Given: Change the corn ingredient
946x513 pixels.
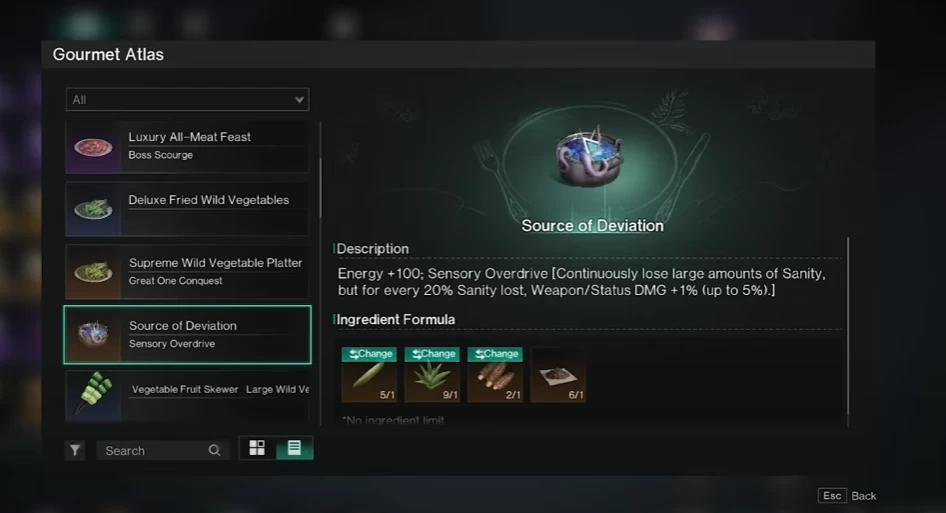Looking at the screenshot, I should [x=495, y=354].
